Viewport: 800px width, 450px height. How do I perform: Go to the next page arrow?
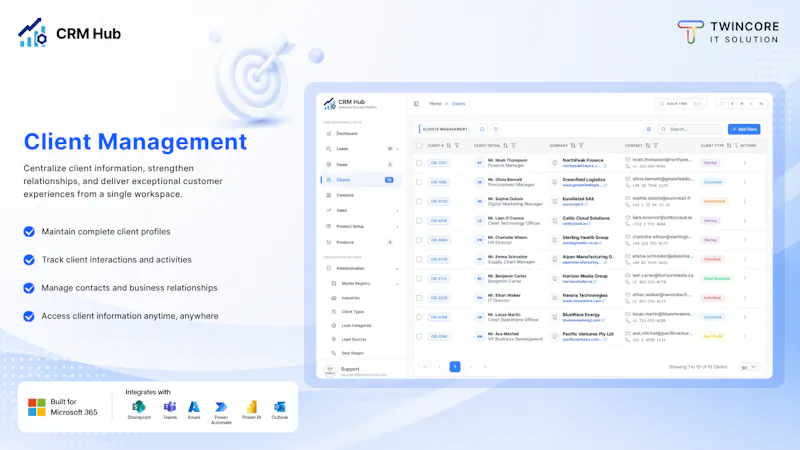tap(470, 367)
